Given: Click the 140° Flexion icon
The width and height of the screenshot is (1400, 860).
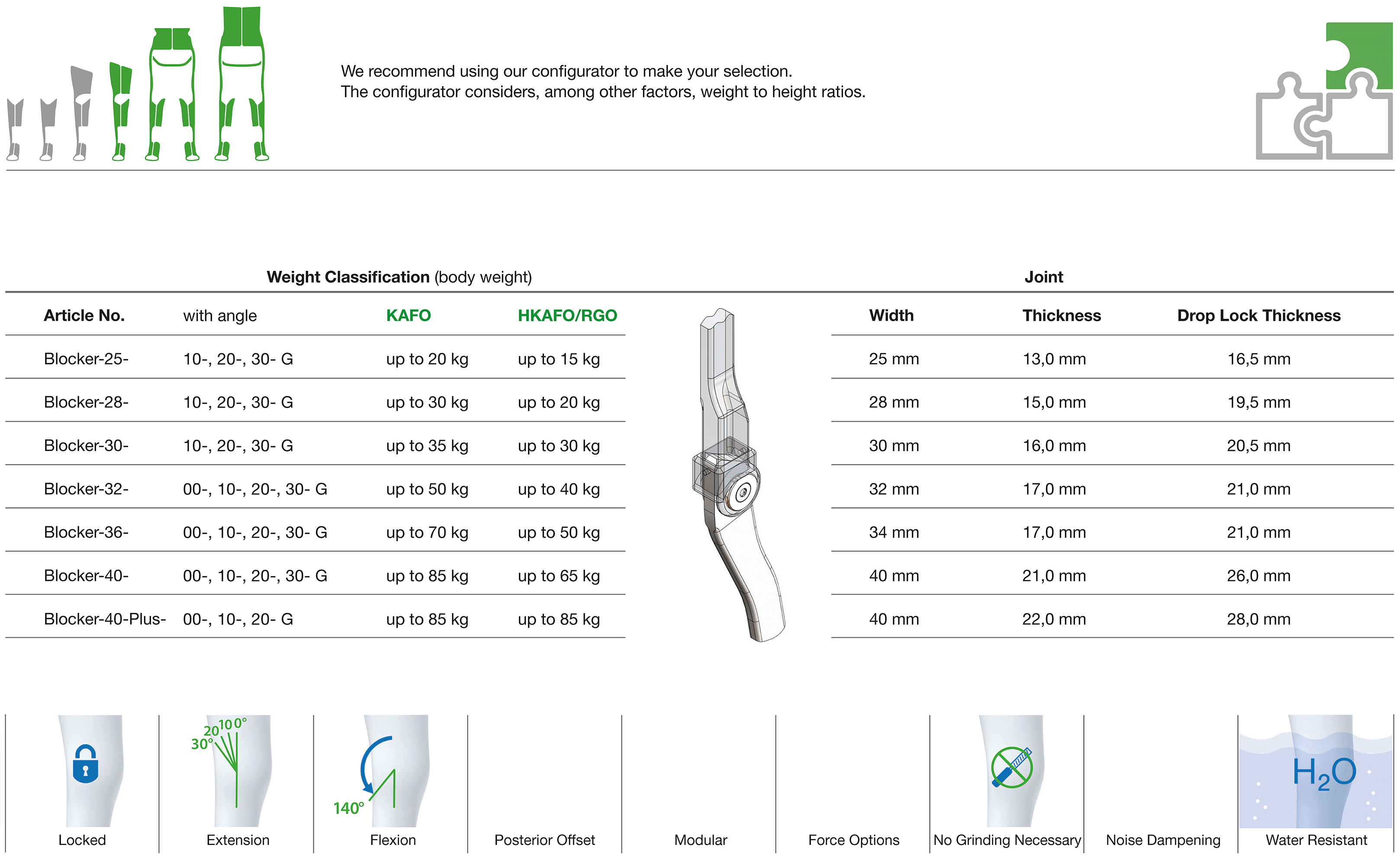Looking at the screenshot, I should [382, 770].
